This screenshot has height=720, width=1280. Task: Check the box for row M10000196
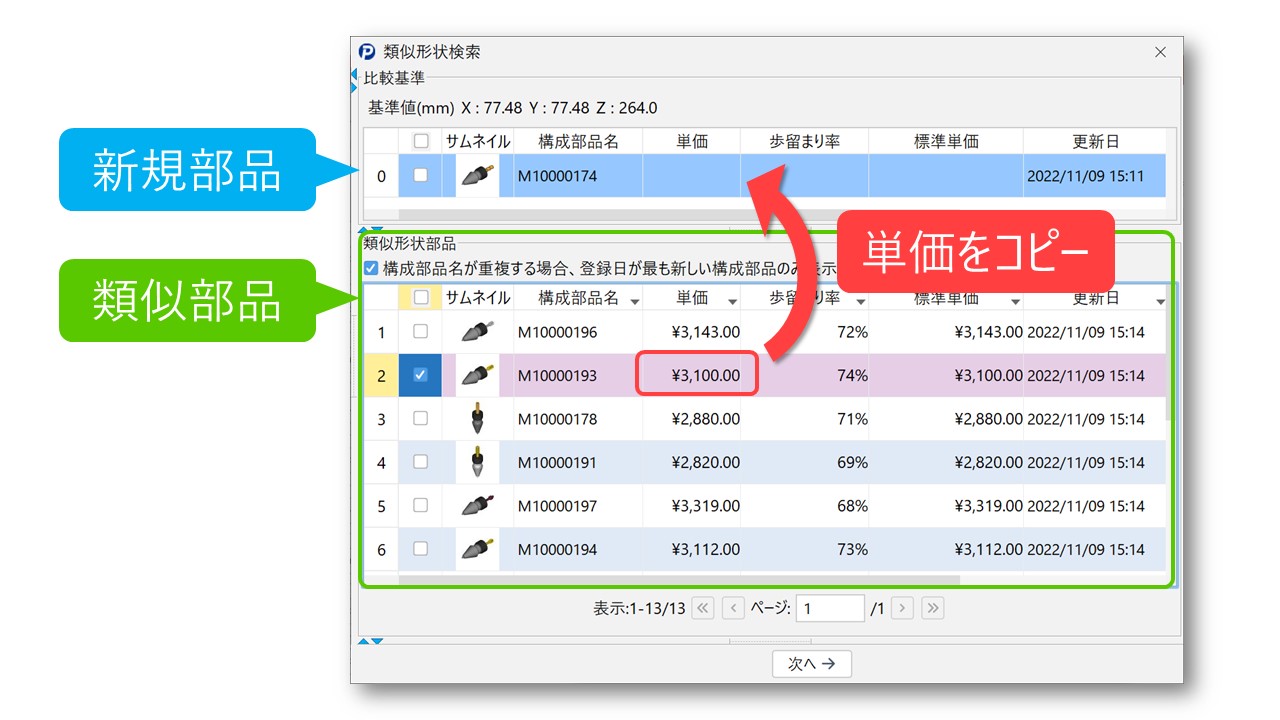pos(420,331)
